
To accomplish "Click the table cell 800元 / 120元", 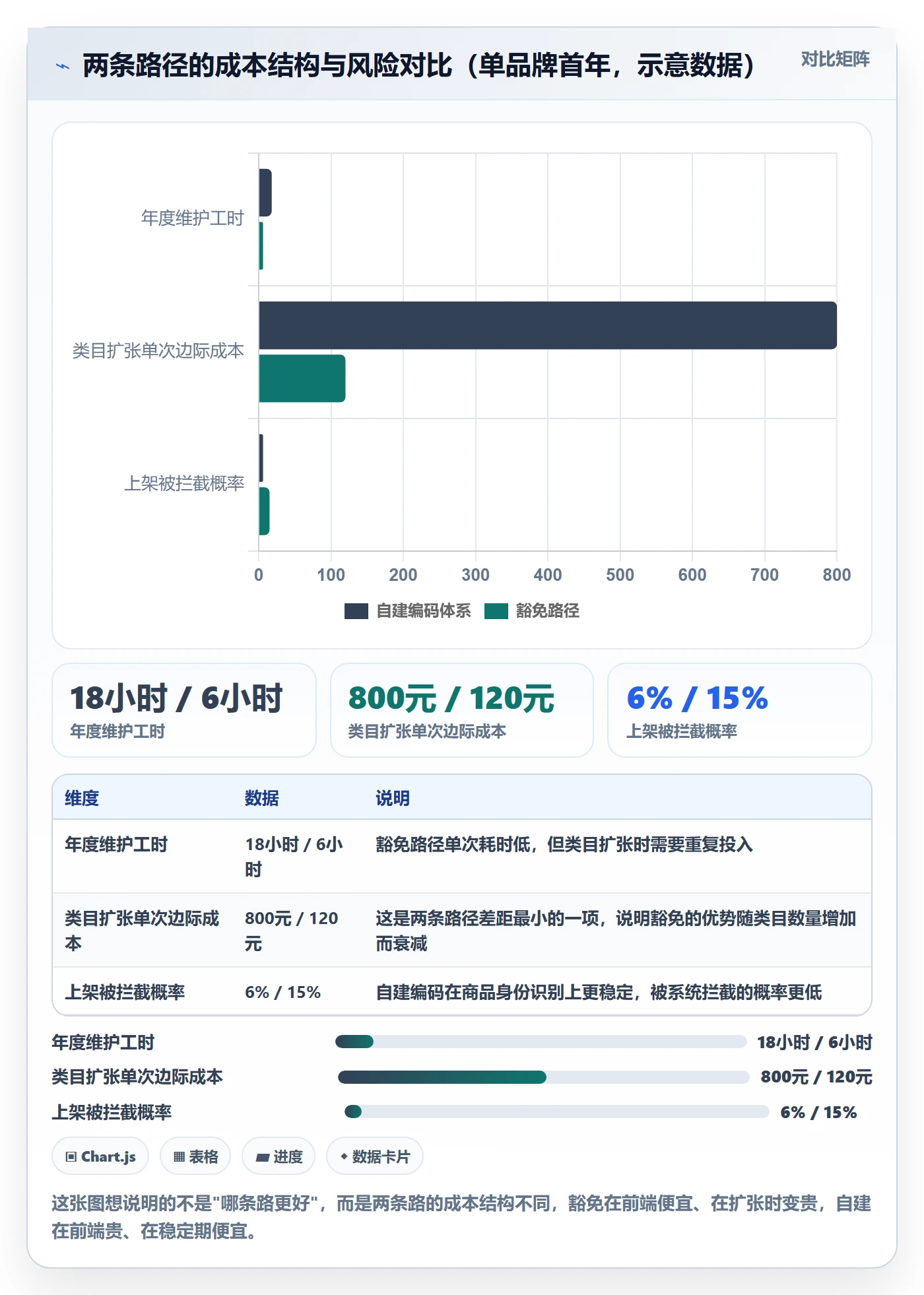I will (292, 931).
